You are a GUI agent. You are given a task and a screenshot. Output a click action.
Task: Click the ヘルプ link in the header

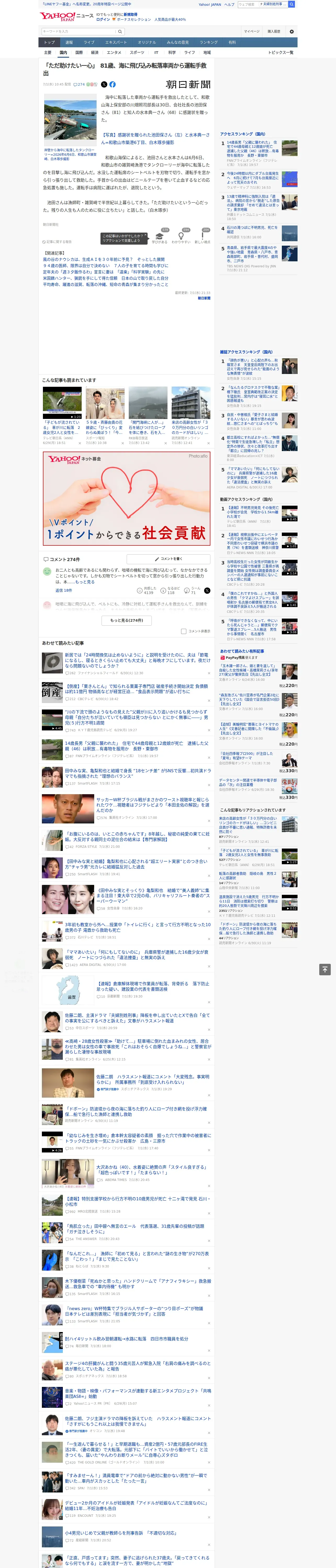tap(229, 4)
